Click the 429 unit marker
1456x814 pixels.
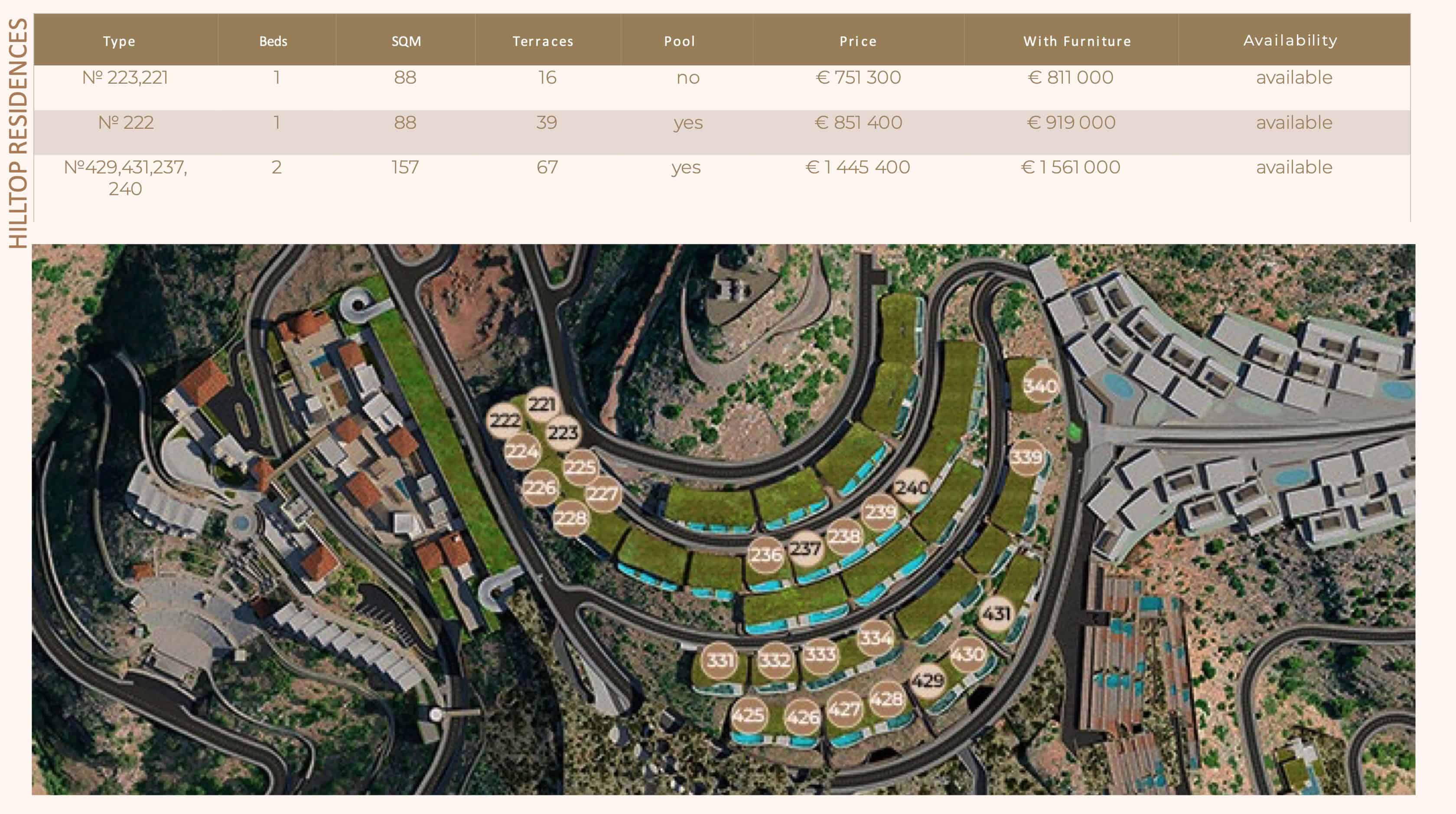click(x=928, y=680)
